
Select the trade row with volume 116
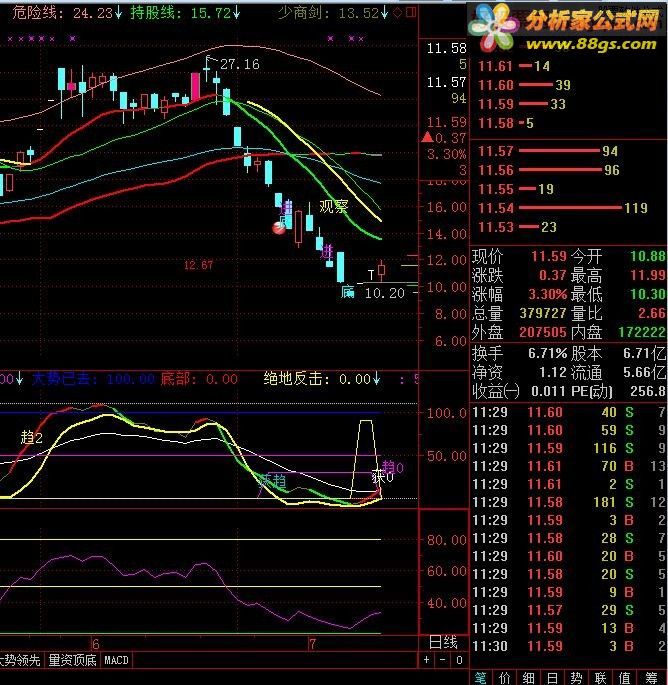point(569,448)
